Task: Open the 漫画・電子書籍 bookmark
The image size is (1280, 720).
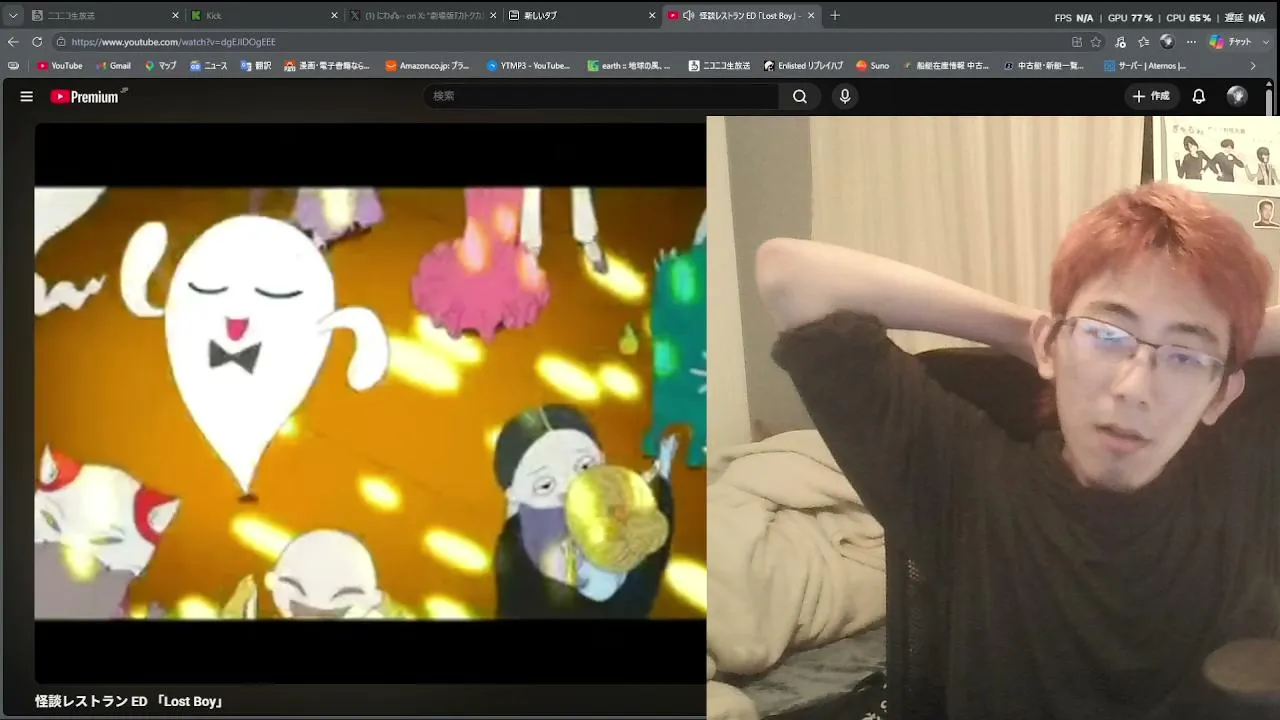Action: click(327, 66)
